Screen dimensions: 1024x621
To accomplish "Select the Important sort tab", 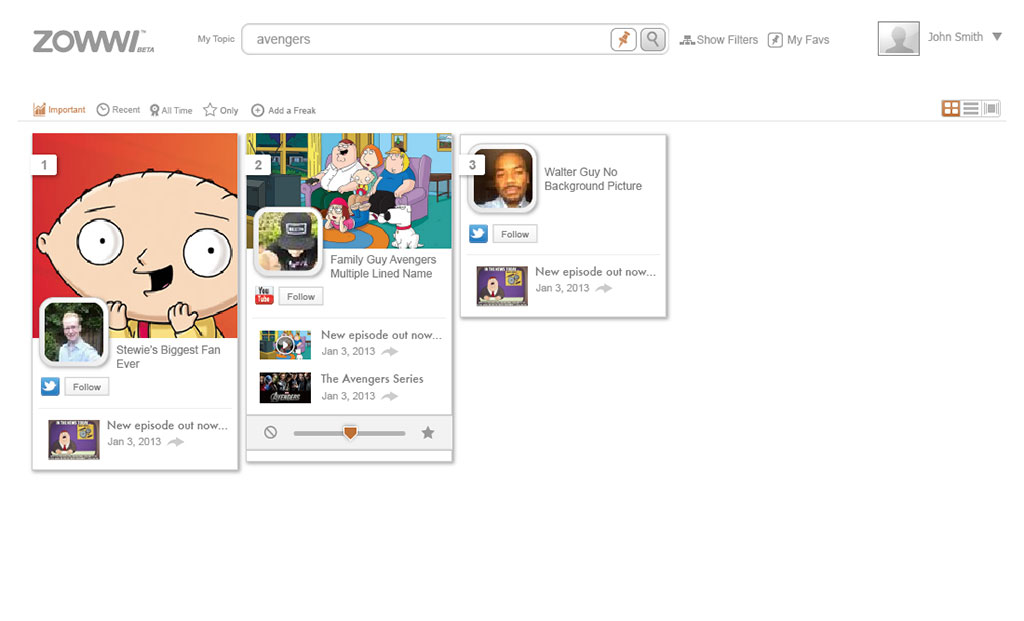I will (59, 110).
